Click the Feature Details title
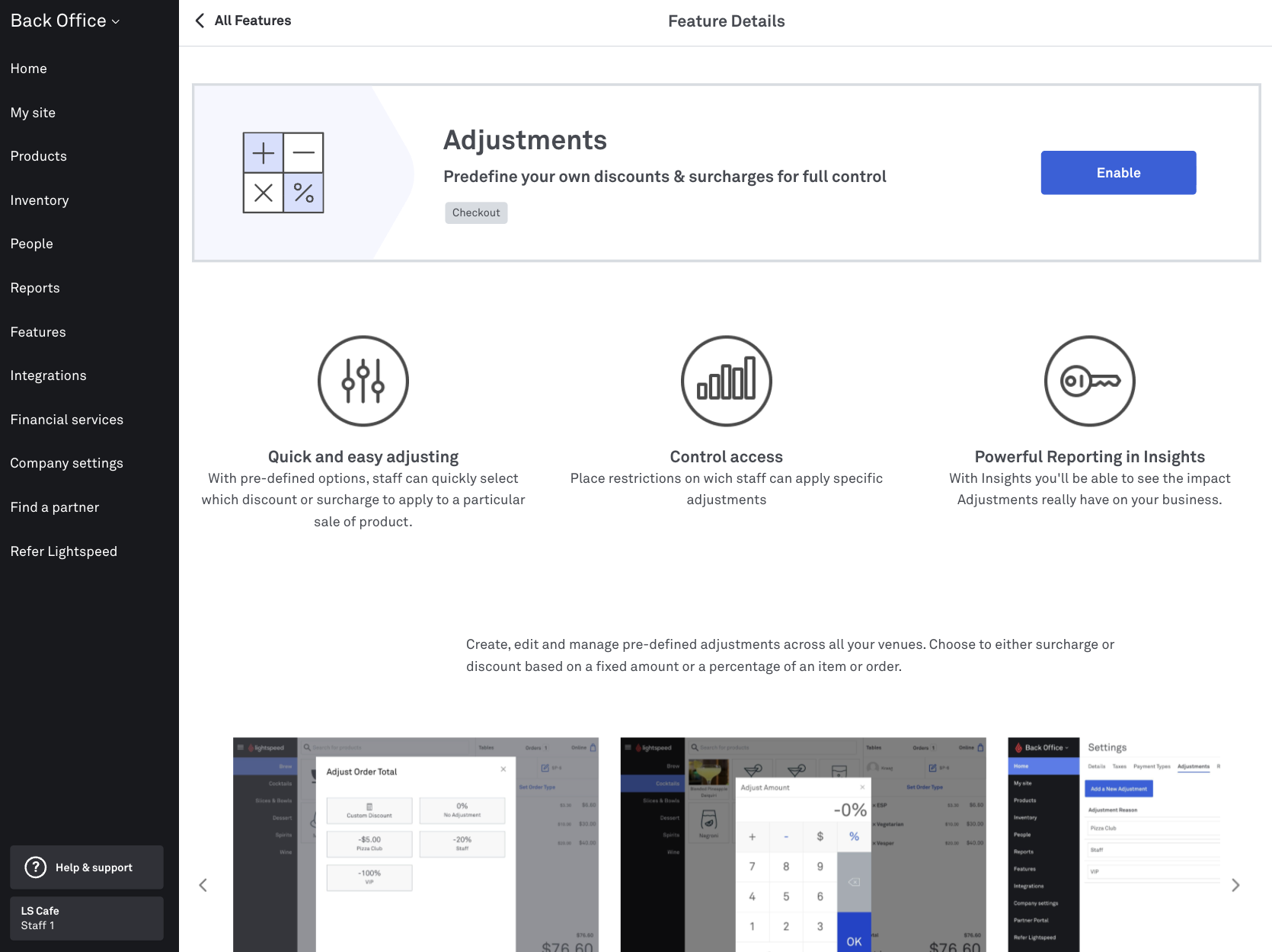Screen dimensions: 1272x952 point(727,21)
